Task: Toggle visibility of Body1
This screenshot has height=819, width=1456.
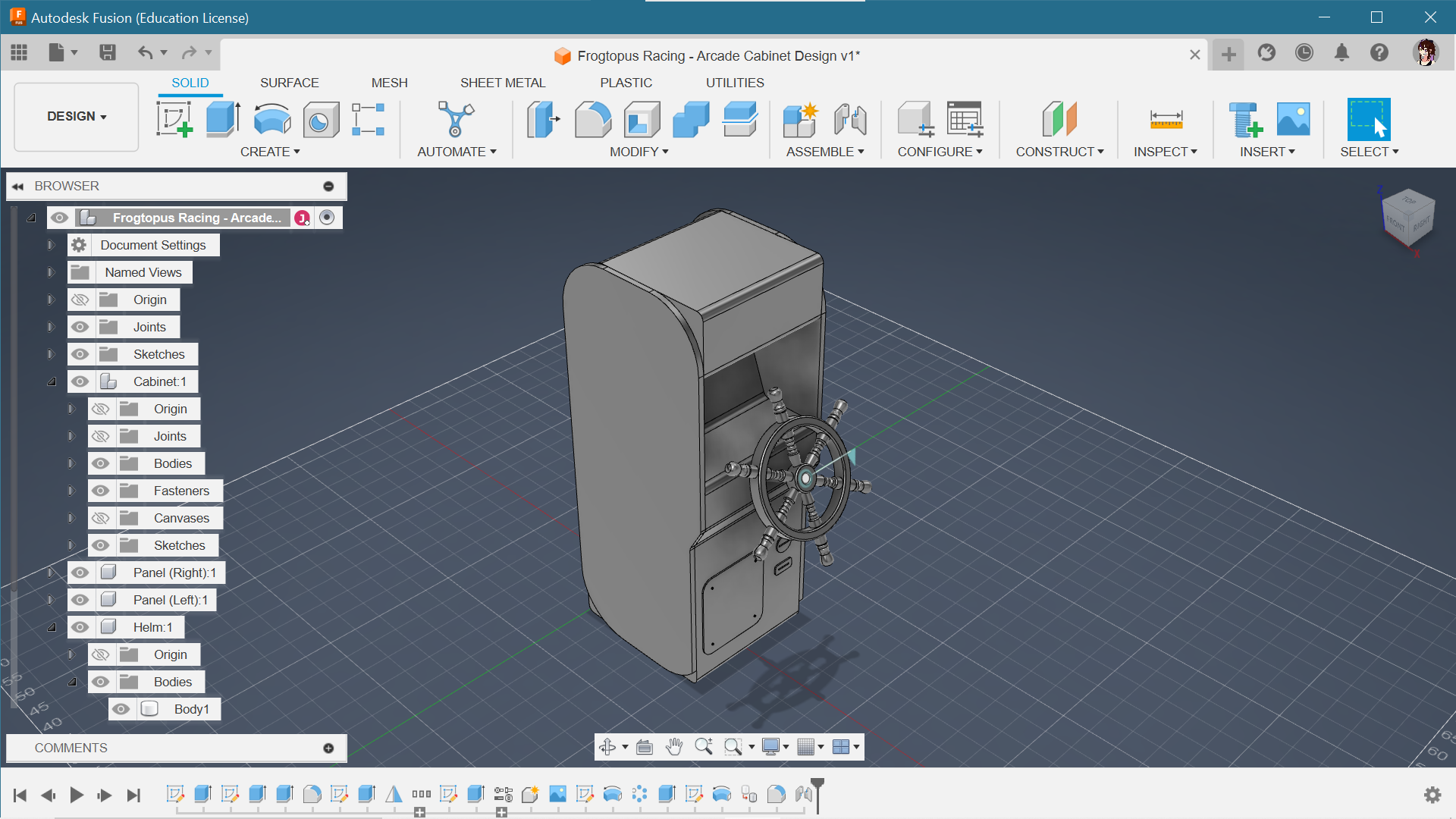Action: (x=121, y=709)
